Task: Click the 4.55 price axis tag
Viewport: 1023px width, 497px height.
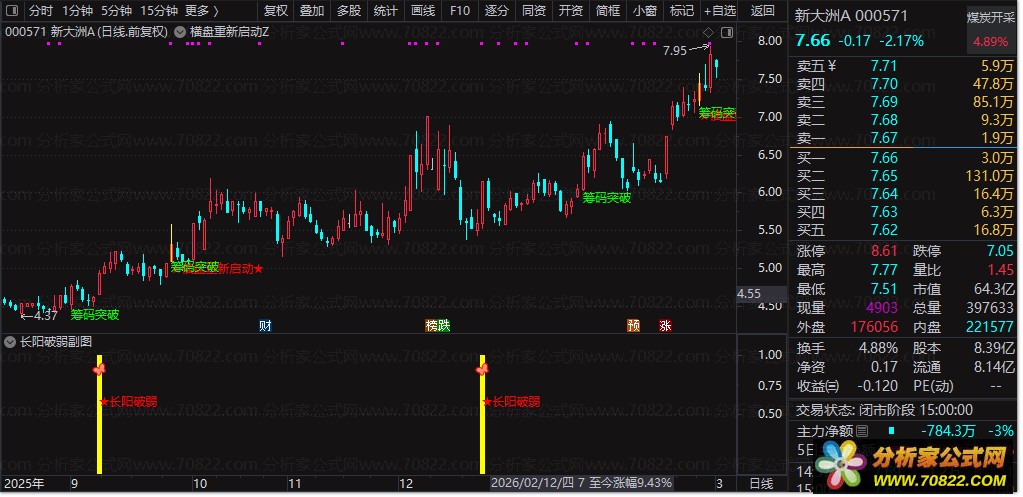Action: (x=749, y=294)
